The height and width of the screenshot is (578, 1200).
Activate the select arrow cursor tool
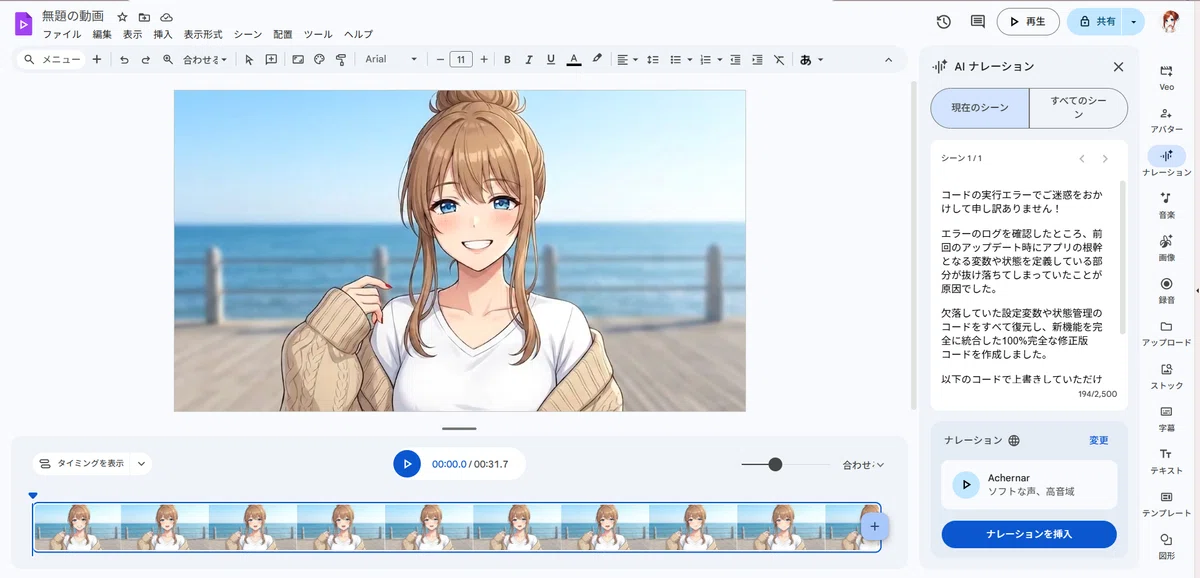(249, 60)
